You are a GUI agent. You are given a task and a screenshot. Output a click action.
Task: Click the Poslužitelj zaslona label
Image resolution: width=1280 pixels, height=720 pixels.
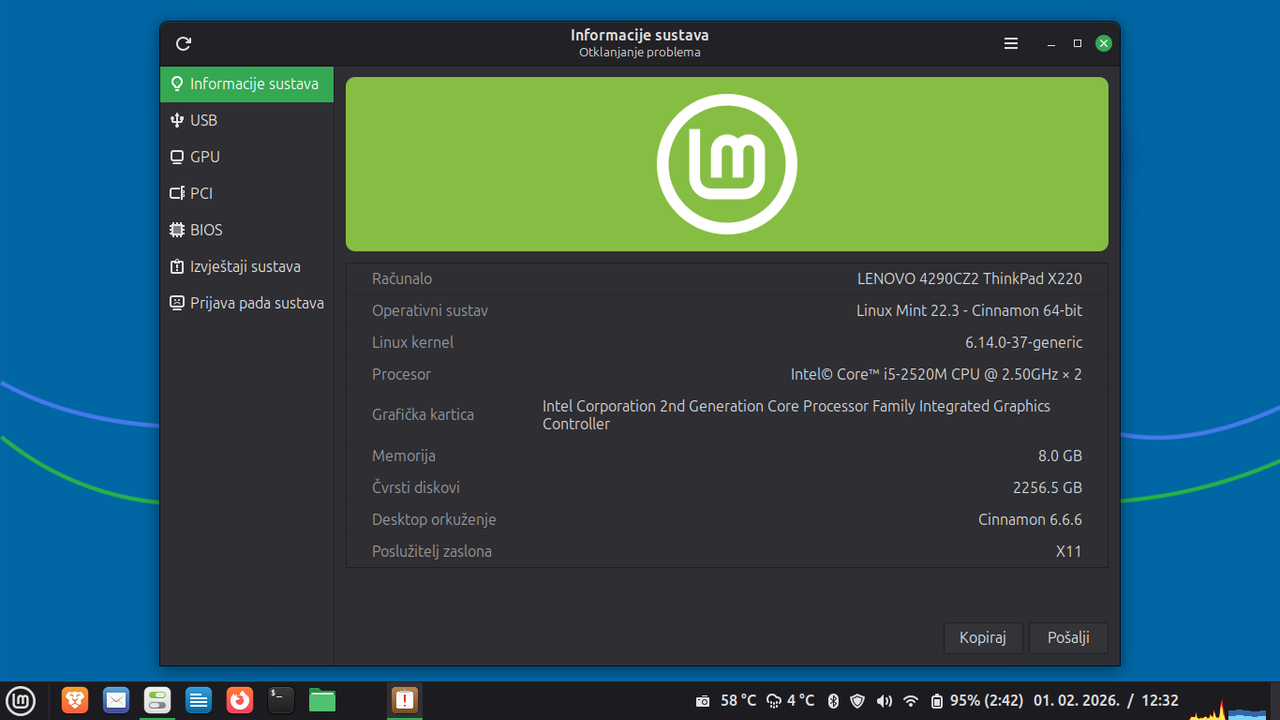(432, 551)
